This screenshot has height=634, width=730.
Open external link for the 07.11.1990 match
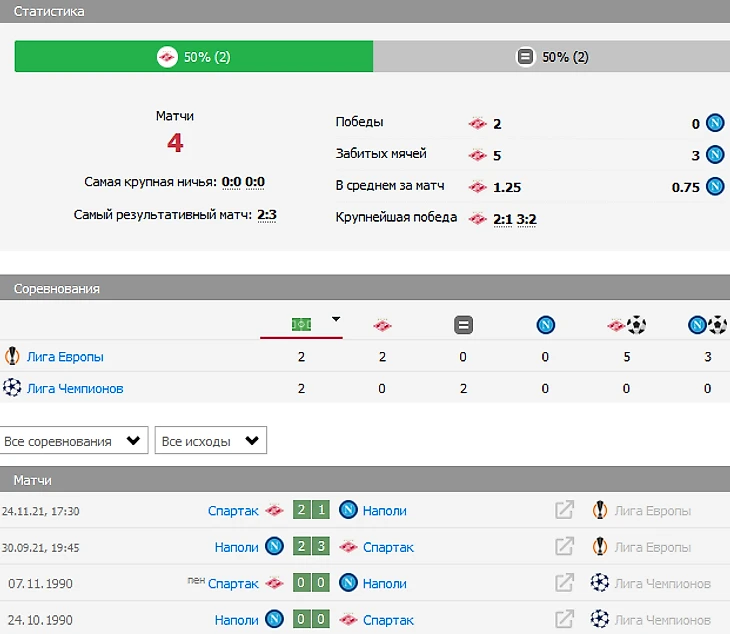pos(564,583)
